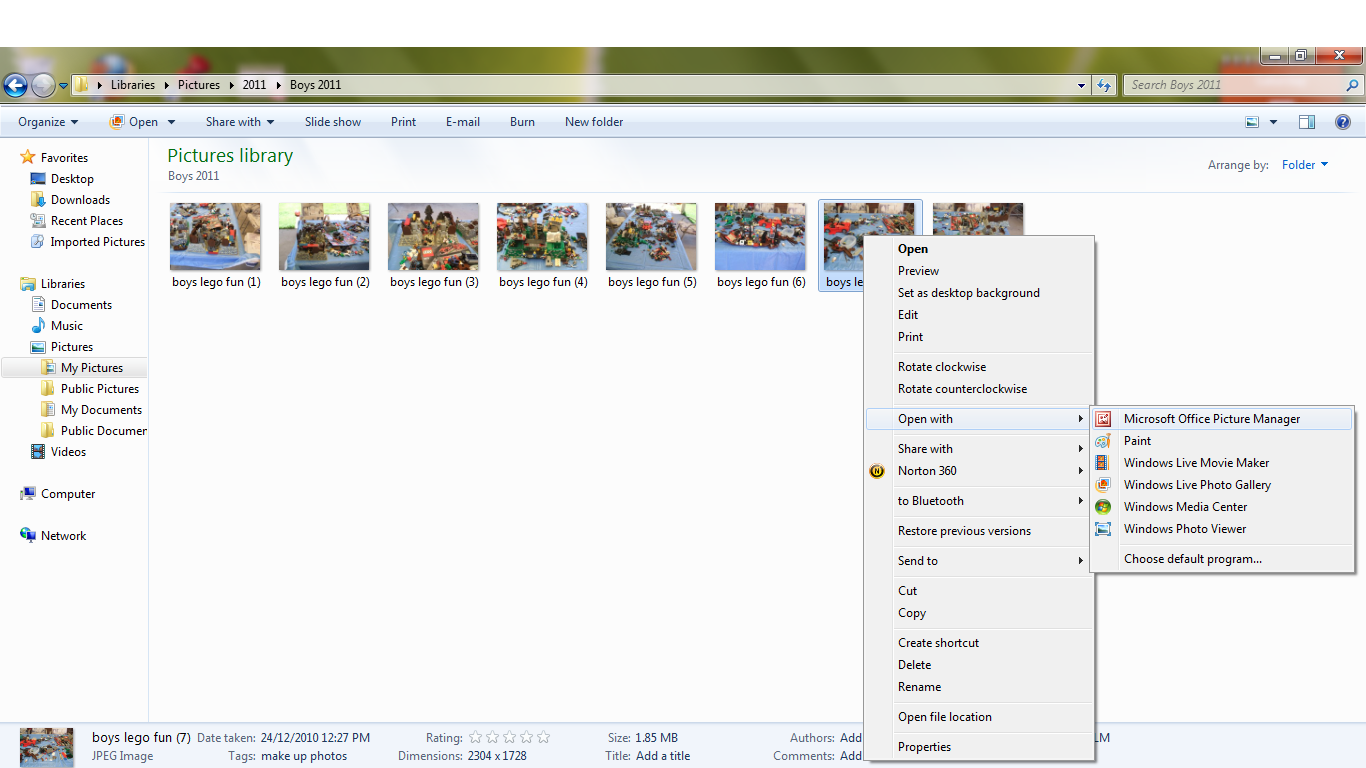Viewport: 1366px width, 768px height.
Task: Click the Back navigation arrow
Action: click(x=15, y=86)
